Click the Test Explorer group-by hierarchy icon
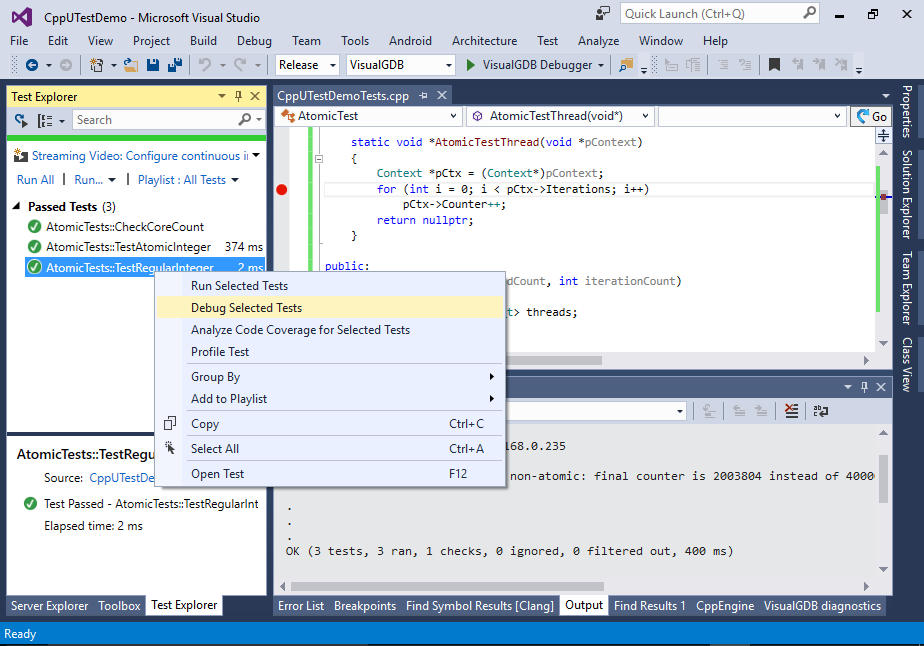Screen dimensions: 924x646 45,120
